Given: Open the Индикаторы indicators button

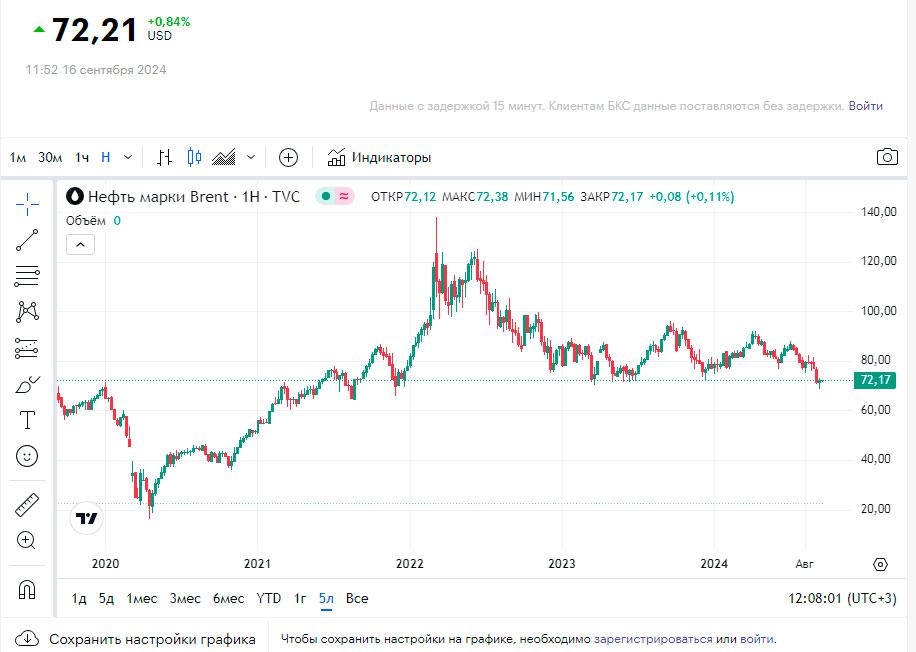Looking at the screenshot, I should pos(379,157).
